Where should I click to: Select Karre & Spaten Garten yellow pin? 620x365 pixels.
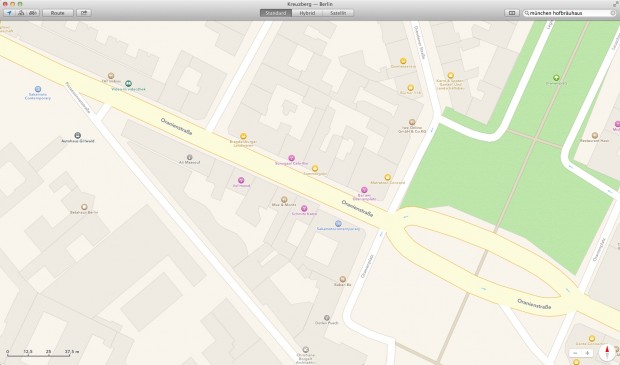[450, 75]
